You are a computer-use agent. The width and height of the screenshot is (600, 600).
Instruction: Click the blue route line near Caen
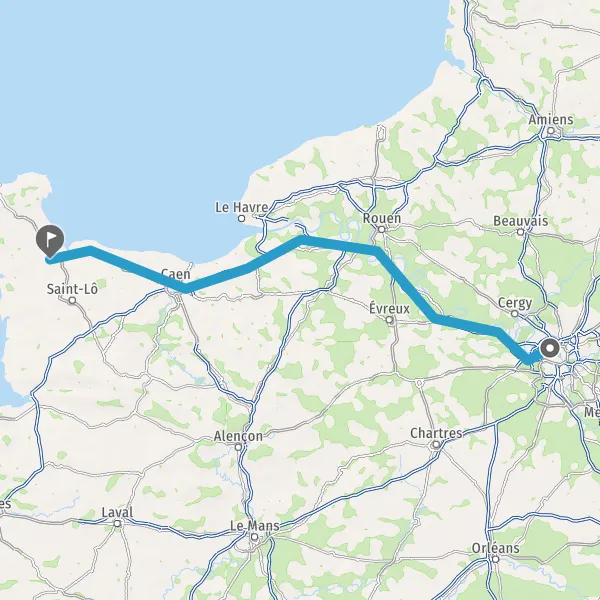pyautogui.click(x=186, y=288)
